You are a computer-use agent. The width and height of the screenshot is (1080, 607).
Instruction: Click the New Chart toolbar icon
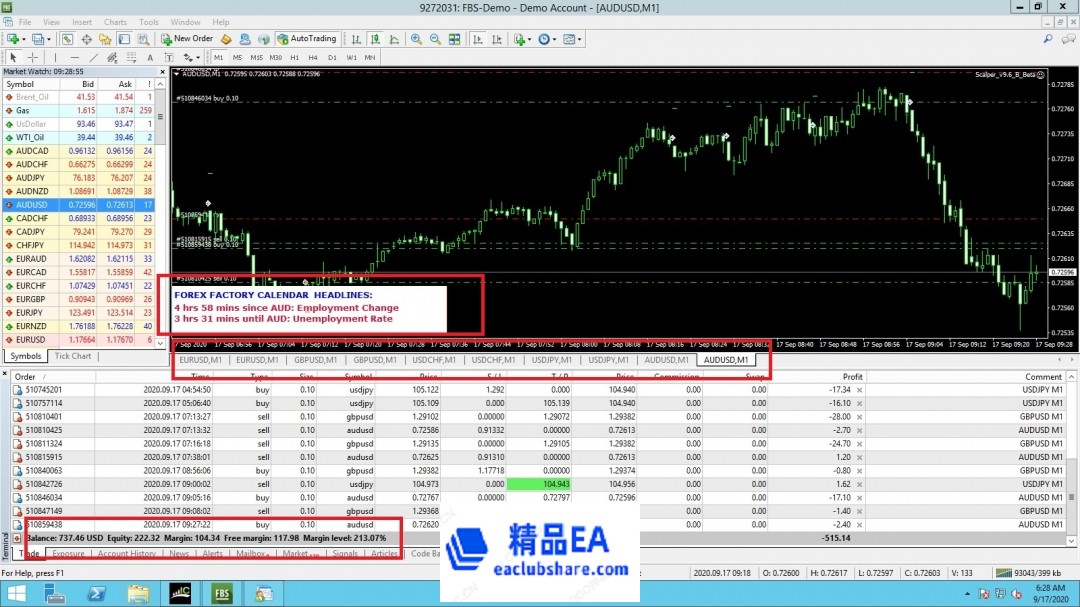[13, 39]
